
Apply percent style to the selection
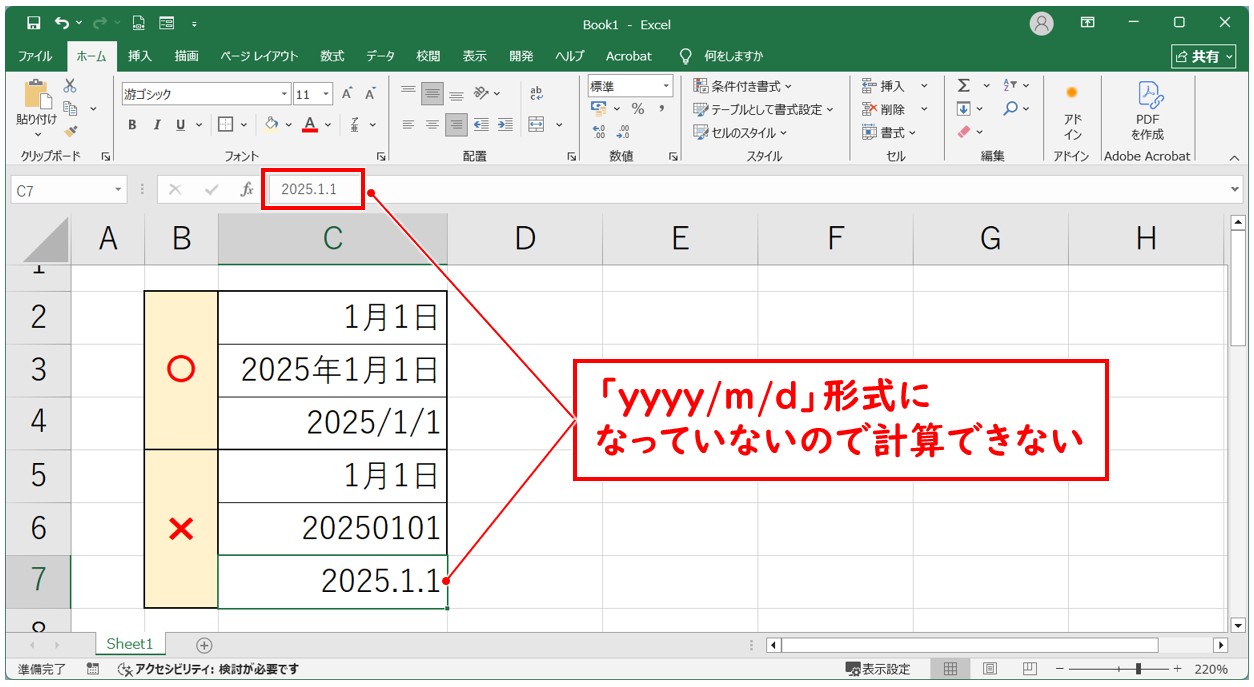[638, 108]
